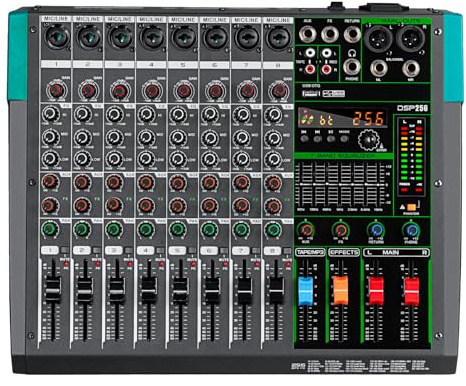Screen dimensions: 466x386
Task: Click the highest-frequency graphic equalizer slider
Action: [379, 184]
